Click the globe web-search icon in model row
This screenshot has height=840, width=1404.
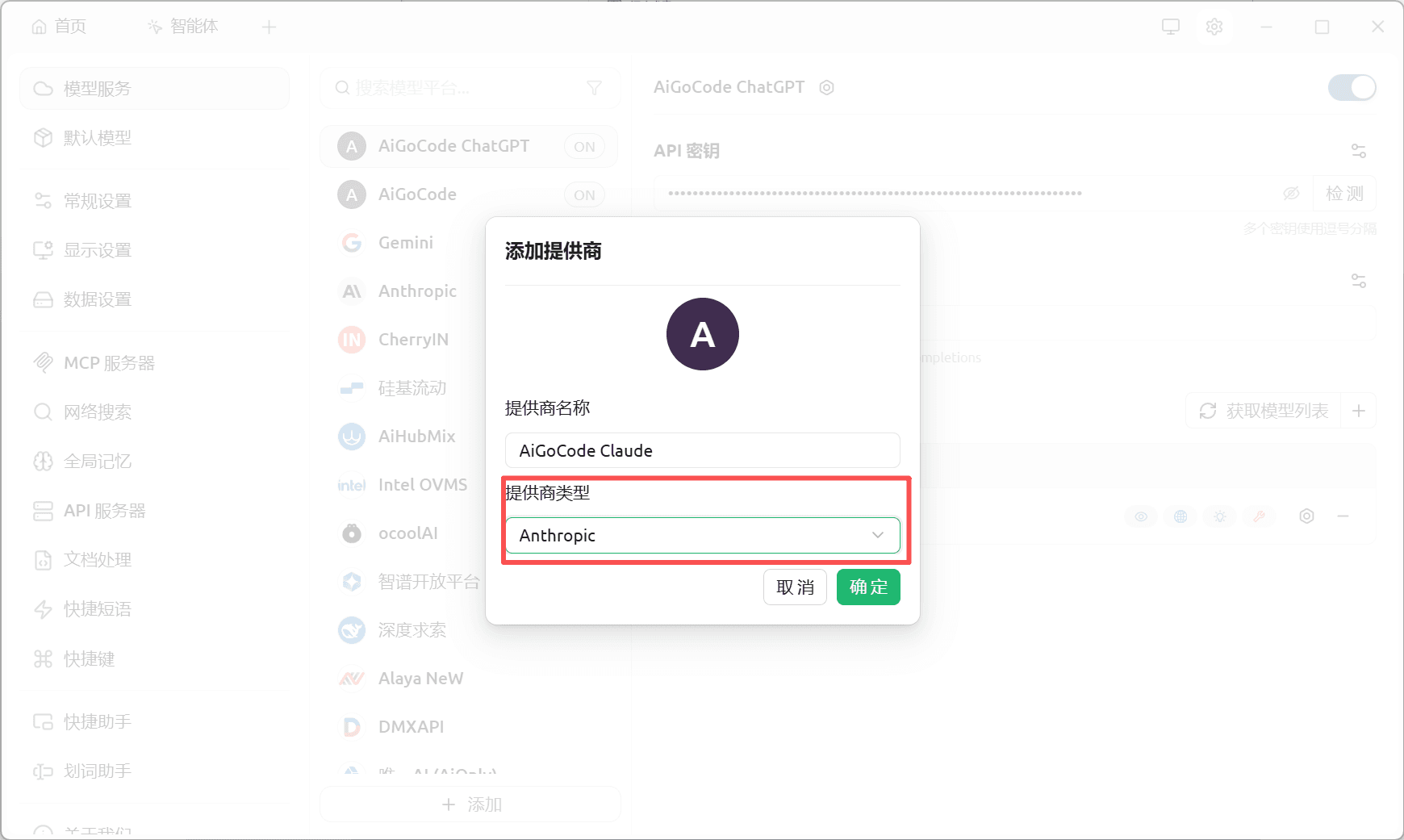[1180, 516]
